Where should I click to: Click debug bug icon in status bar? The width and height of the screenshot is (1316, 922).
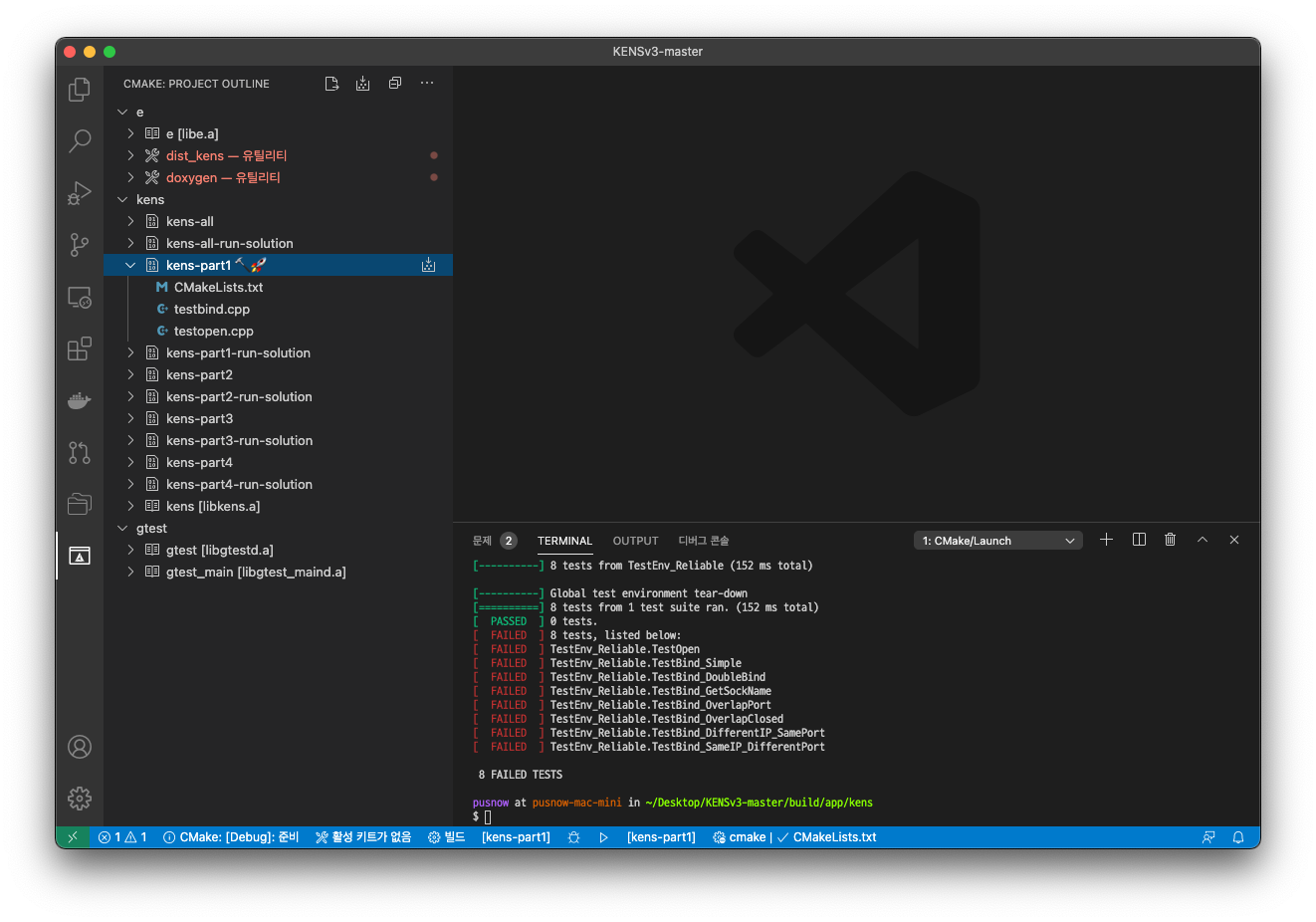(573, 837)
